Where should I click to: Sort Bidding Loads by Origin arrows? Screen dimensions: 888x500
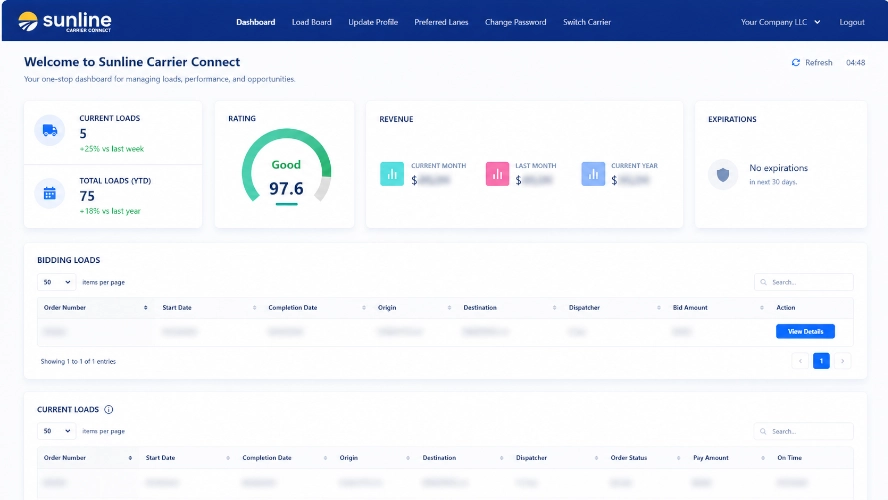point(449,307)
